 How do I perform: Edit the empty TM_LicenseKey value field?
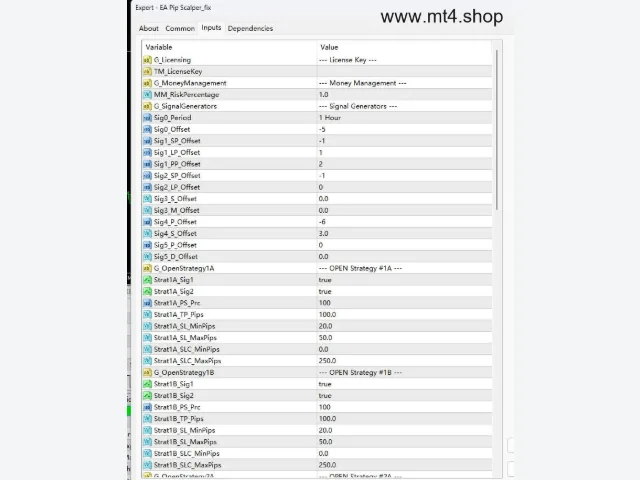pos(404,71)
